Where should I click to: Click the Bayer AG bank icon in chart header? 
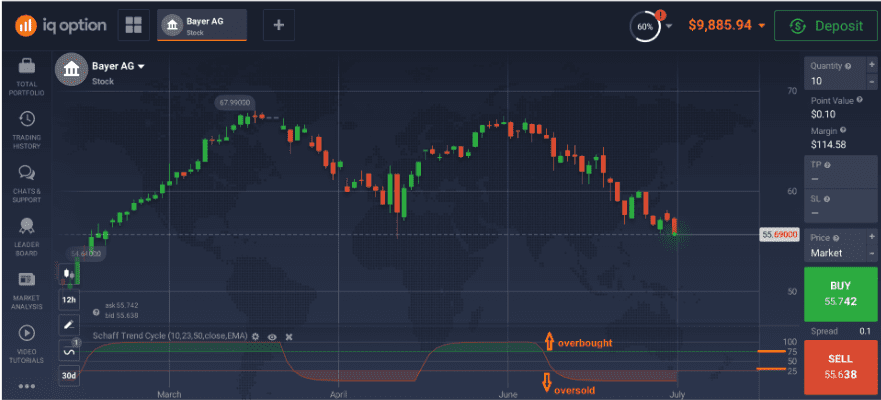tap(71, 69)
